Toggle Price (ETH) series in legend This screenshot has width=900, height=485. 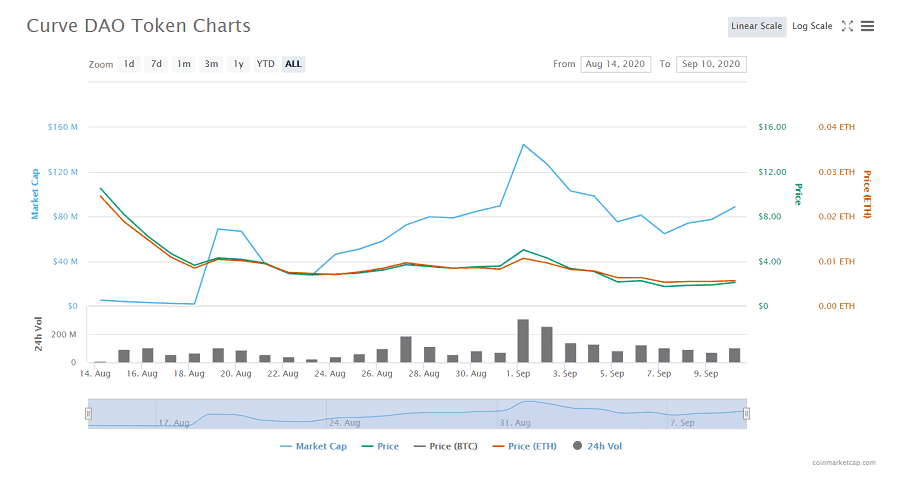point(525,447)
